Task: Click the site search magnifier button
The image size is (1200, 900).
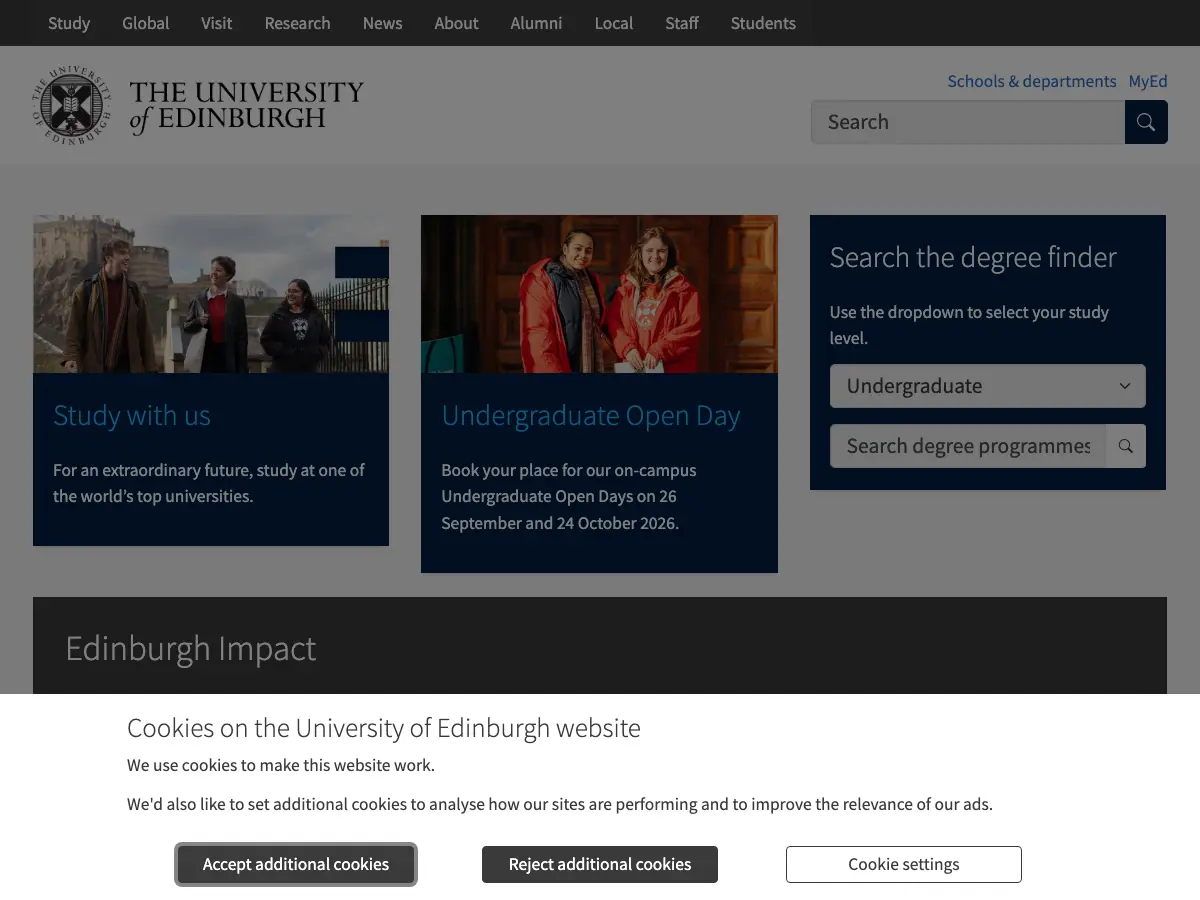Action: click(1146, 122)
